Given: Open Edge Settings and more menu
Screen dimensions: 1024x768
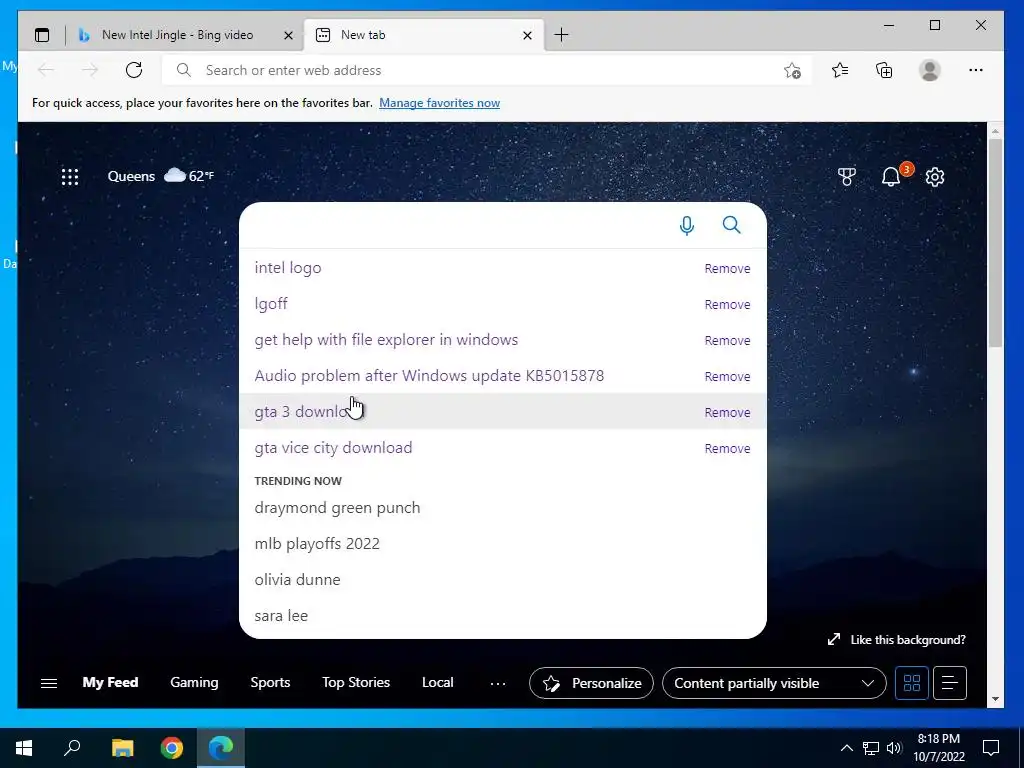Looking at the screenshot, I should coord(976,70).
